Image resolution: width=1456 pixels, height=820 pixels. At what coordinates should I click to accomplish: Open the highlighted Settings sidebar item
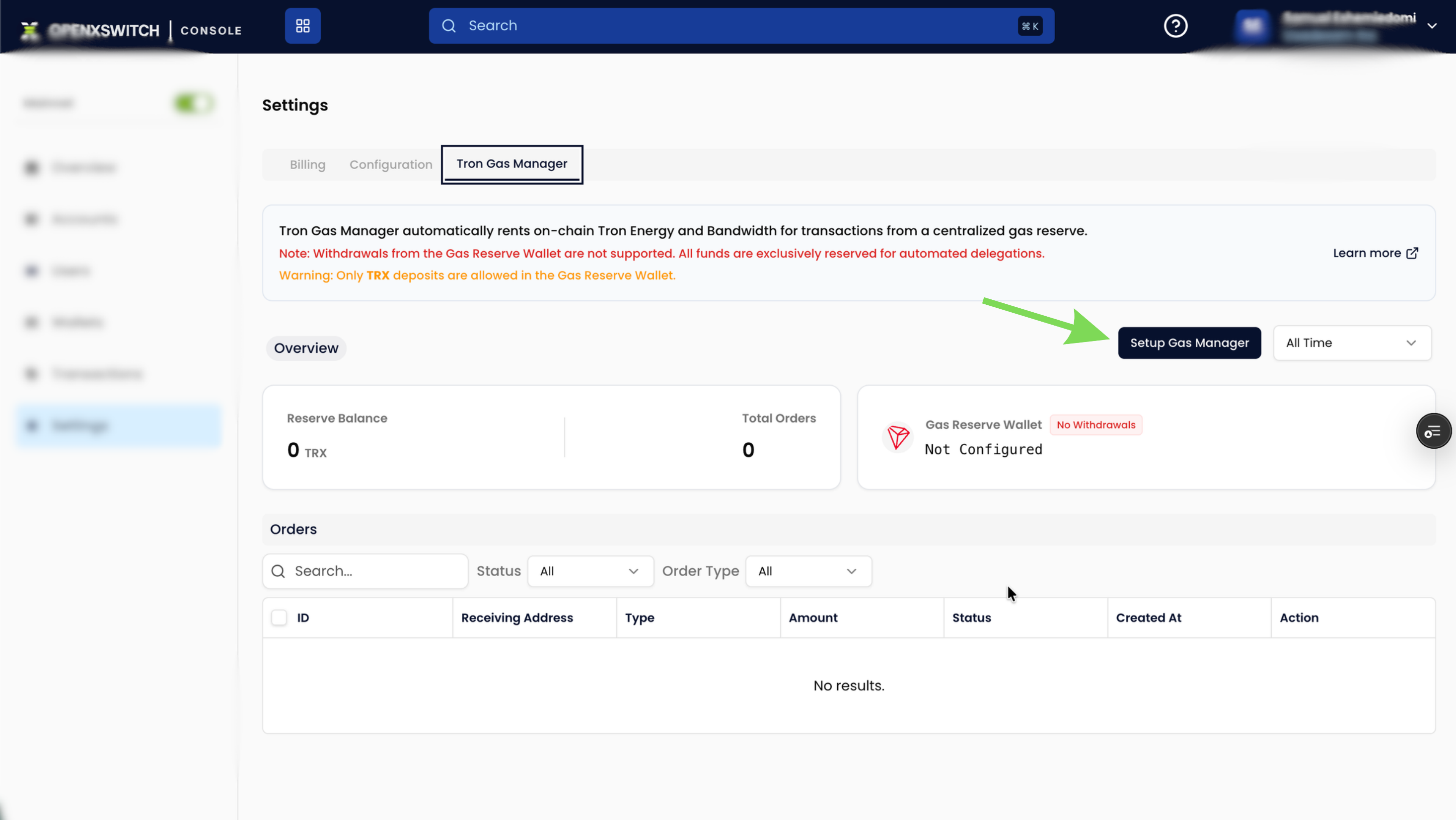click(119, 425)
